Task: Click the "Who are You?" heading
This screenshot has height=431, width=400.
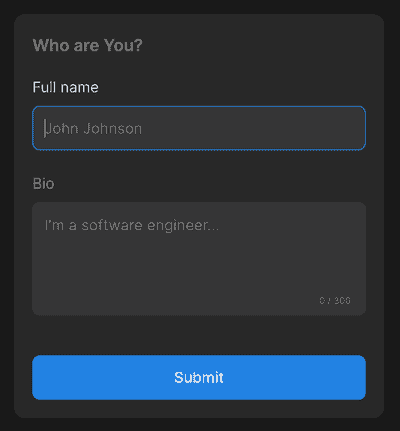Action: [87, 45]
